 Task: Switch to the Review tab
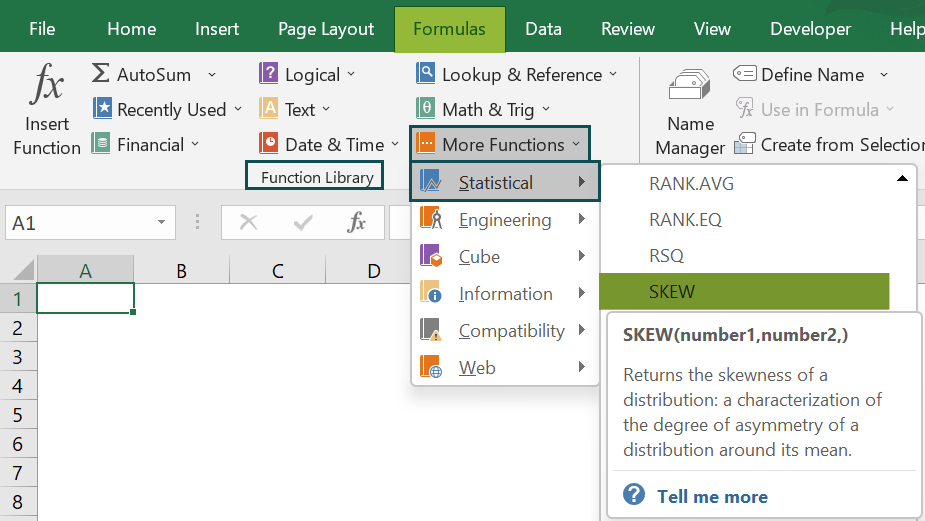(x=628, y=29)
